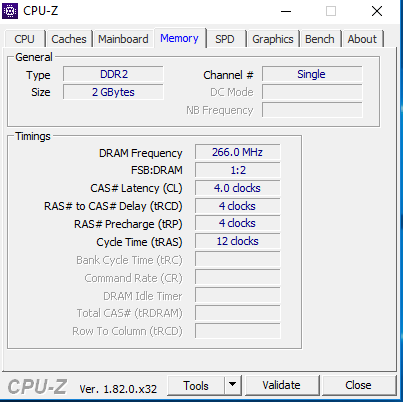Switch to the CPU tab
Screen dimensions: 403x402
click(25, 39)
